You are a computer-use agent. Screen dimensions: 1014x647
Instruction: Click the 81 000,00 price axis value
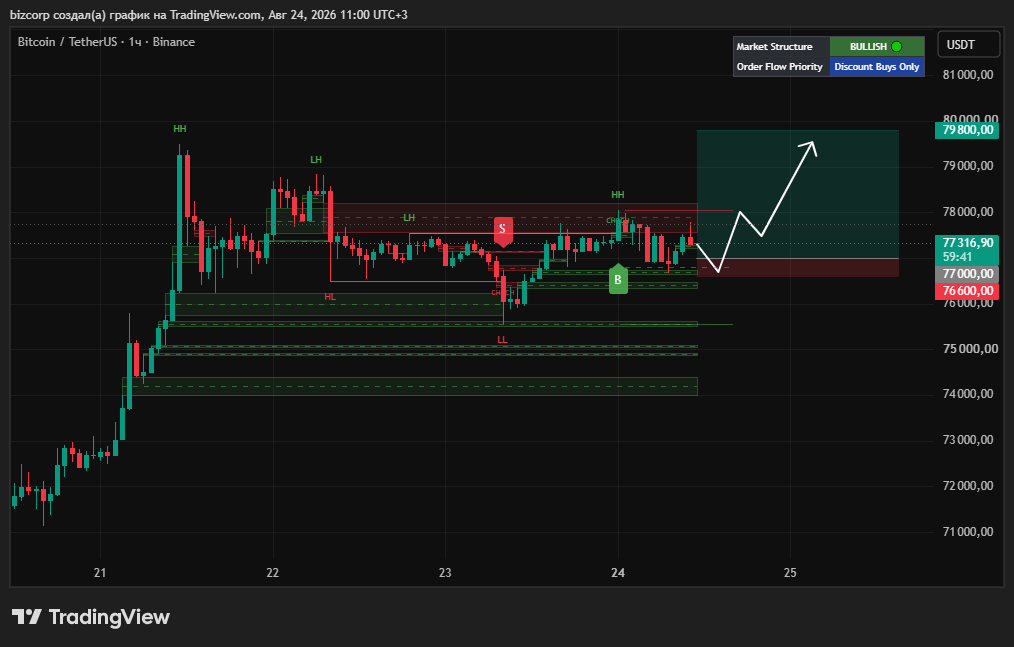point(968,75)
